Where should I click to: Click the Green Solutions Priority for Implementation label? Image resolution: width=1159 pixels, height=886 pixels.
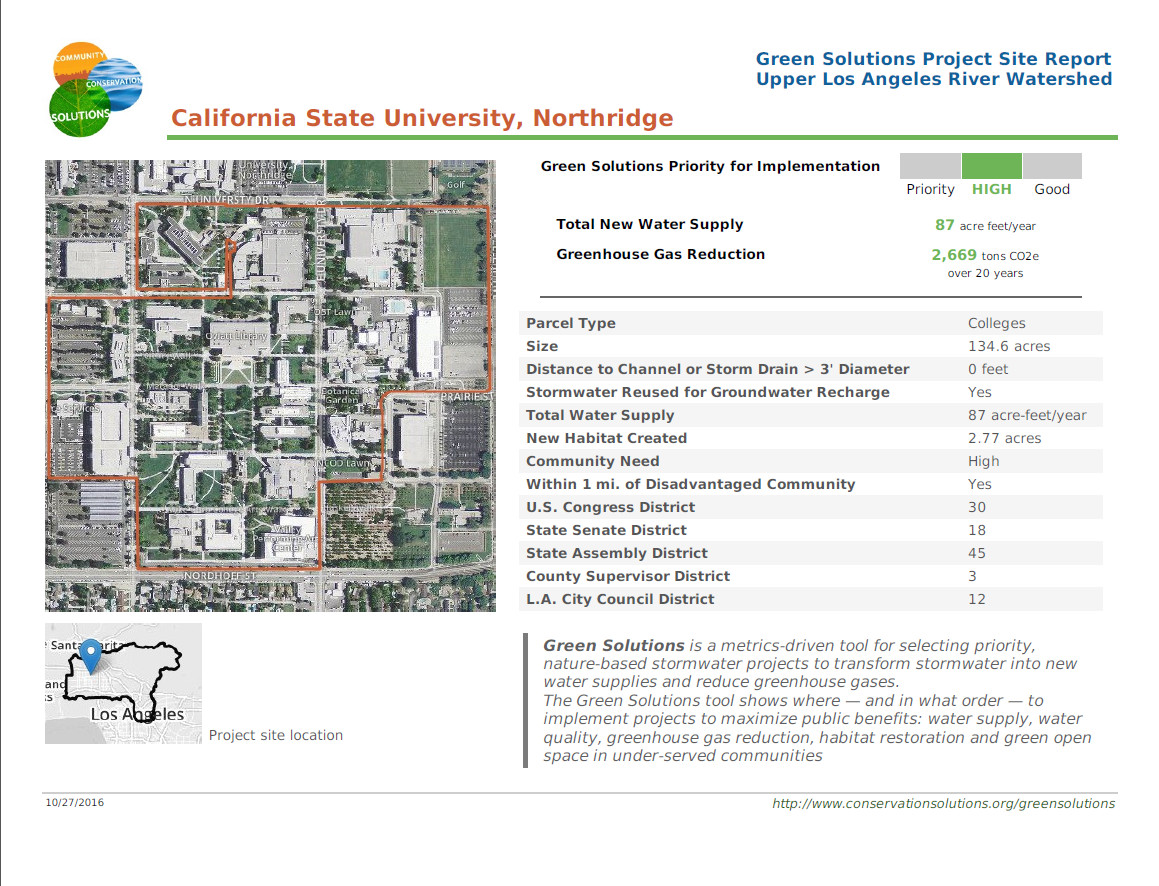(x=710, y=166)
